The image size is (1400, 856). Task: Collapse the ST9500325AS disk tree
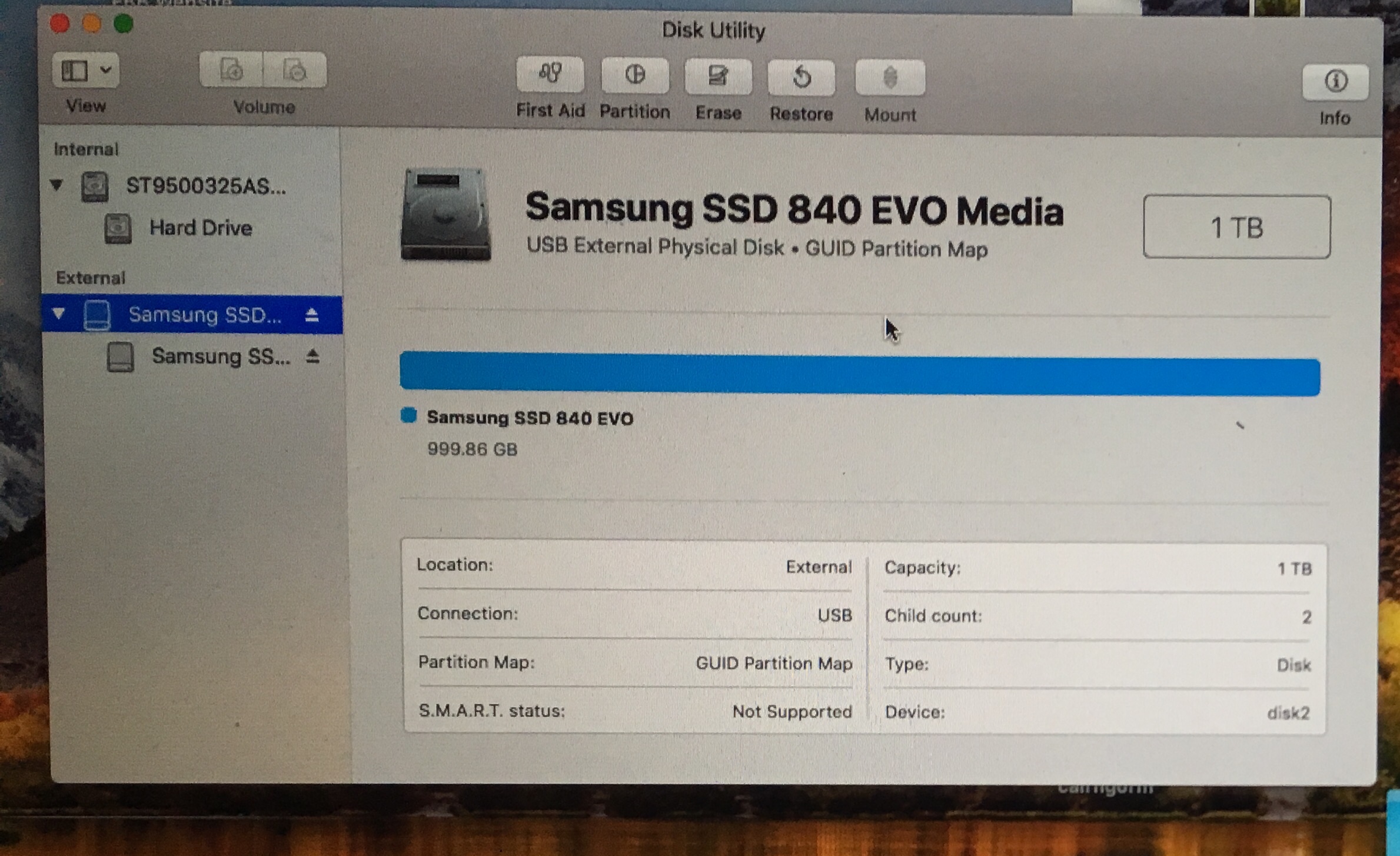click(57, 185)
